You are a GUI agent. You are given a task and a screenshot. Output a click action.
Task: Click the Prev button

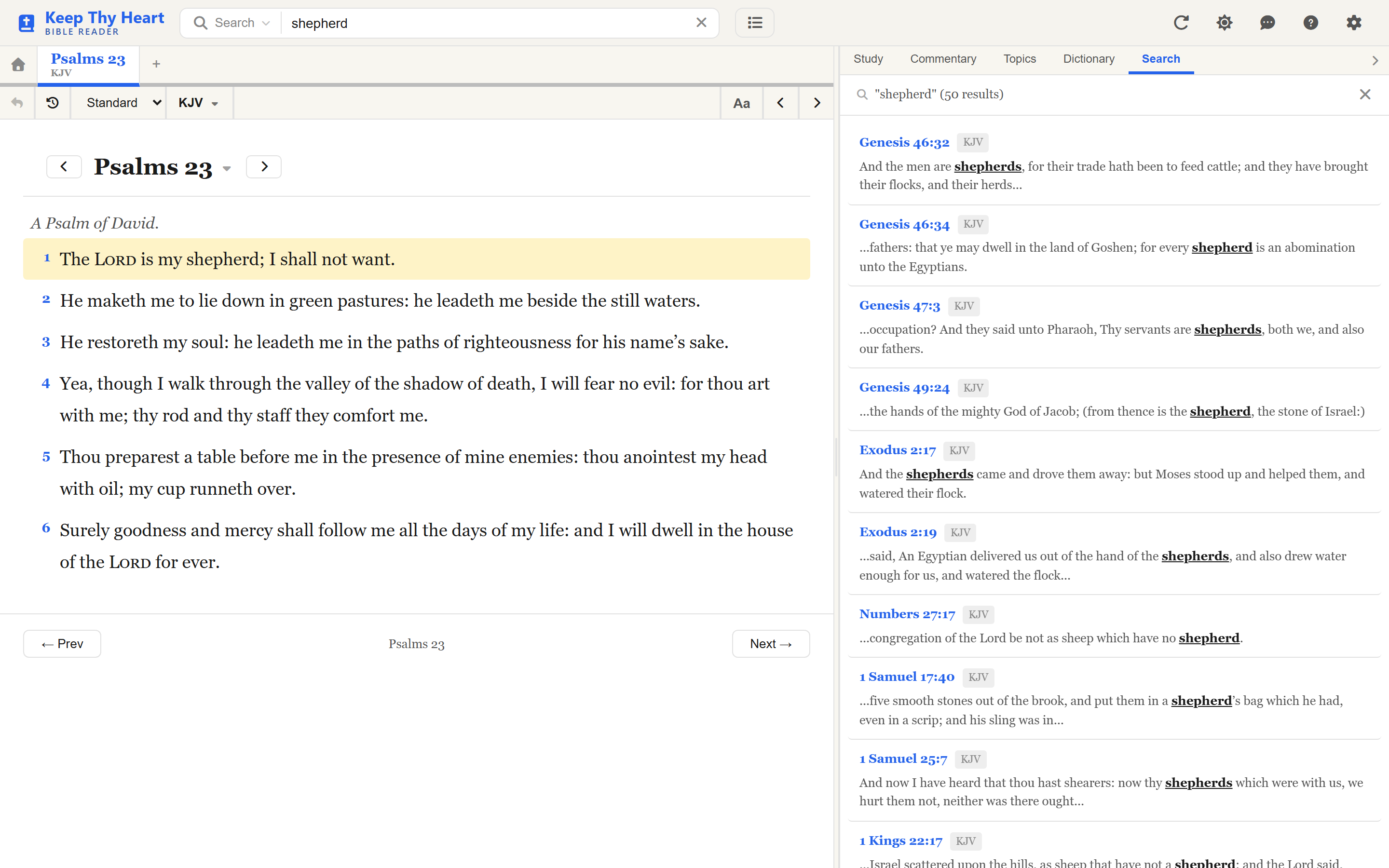(62, 644)
